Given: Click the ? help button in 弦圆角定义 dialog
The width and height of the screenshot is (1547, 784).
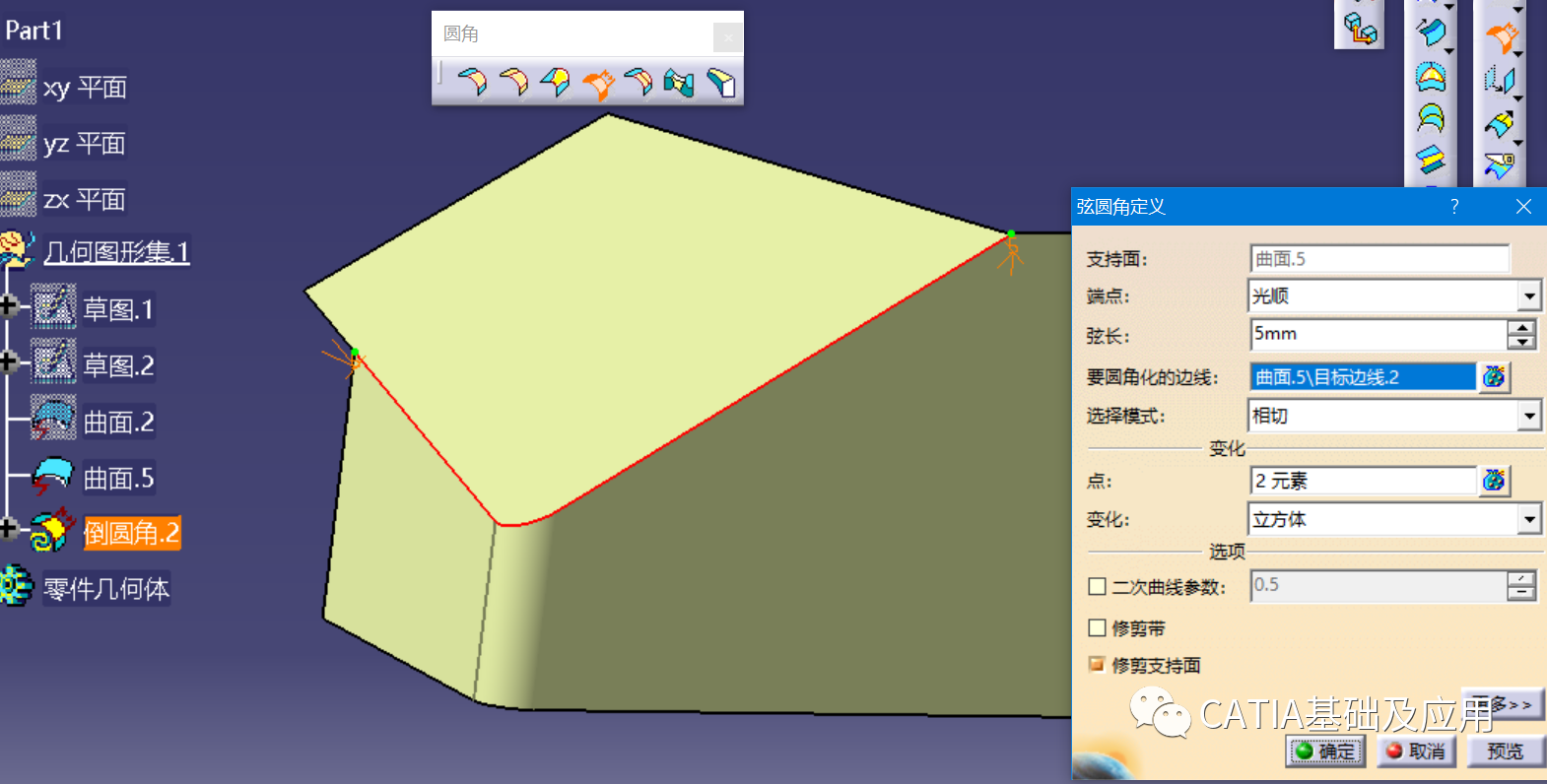Looking at the screenshot, I should point(1454,206).
